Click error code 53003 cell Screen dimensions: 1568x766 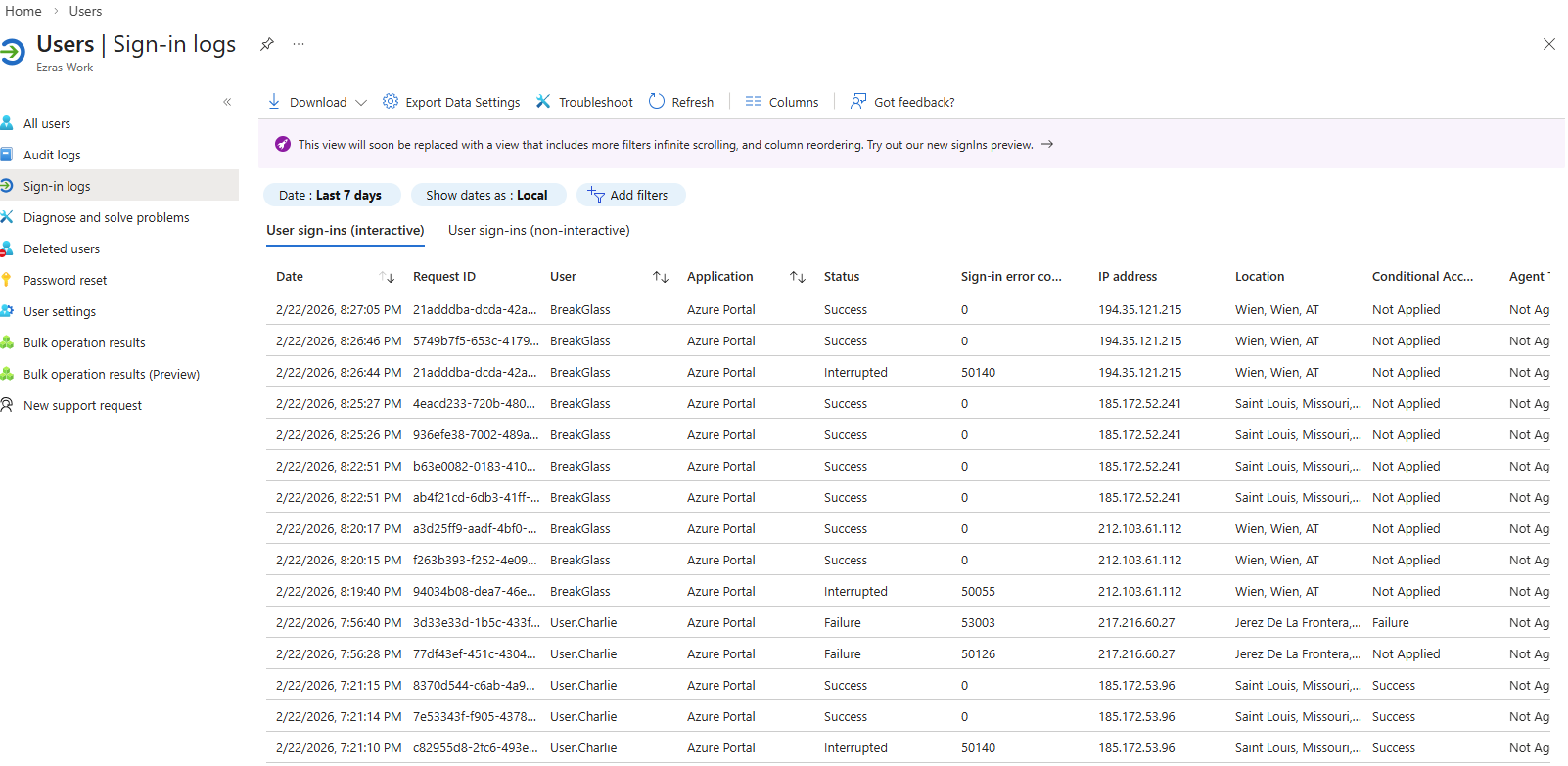point(978,623)
